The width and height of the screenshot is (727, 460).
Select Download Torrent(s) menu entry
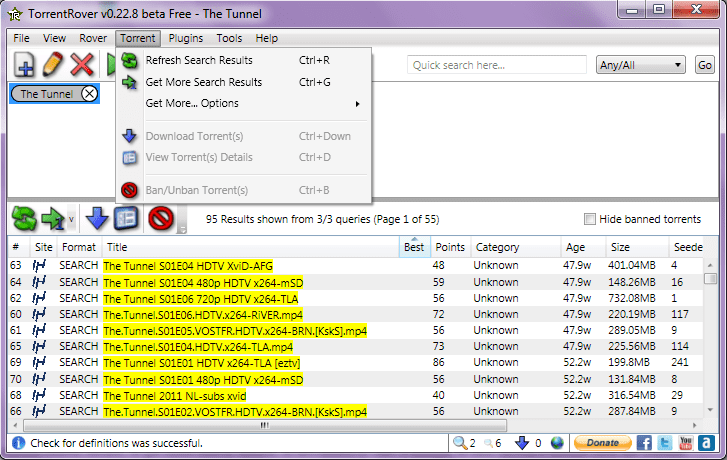(x=243, y=136)
